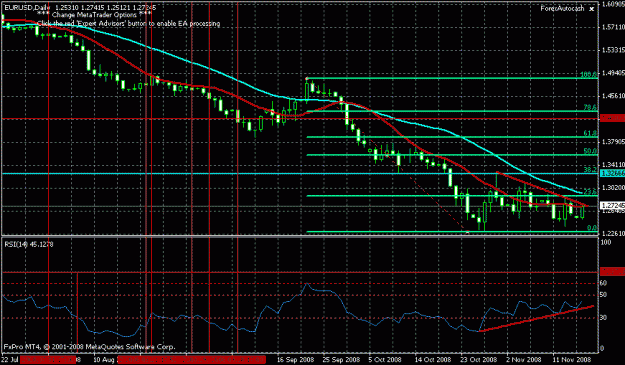Click the 1.34110 price scale label
The width and height of the screenshot is (625, 365).
(x=613, y=165)
